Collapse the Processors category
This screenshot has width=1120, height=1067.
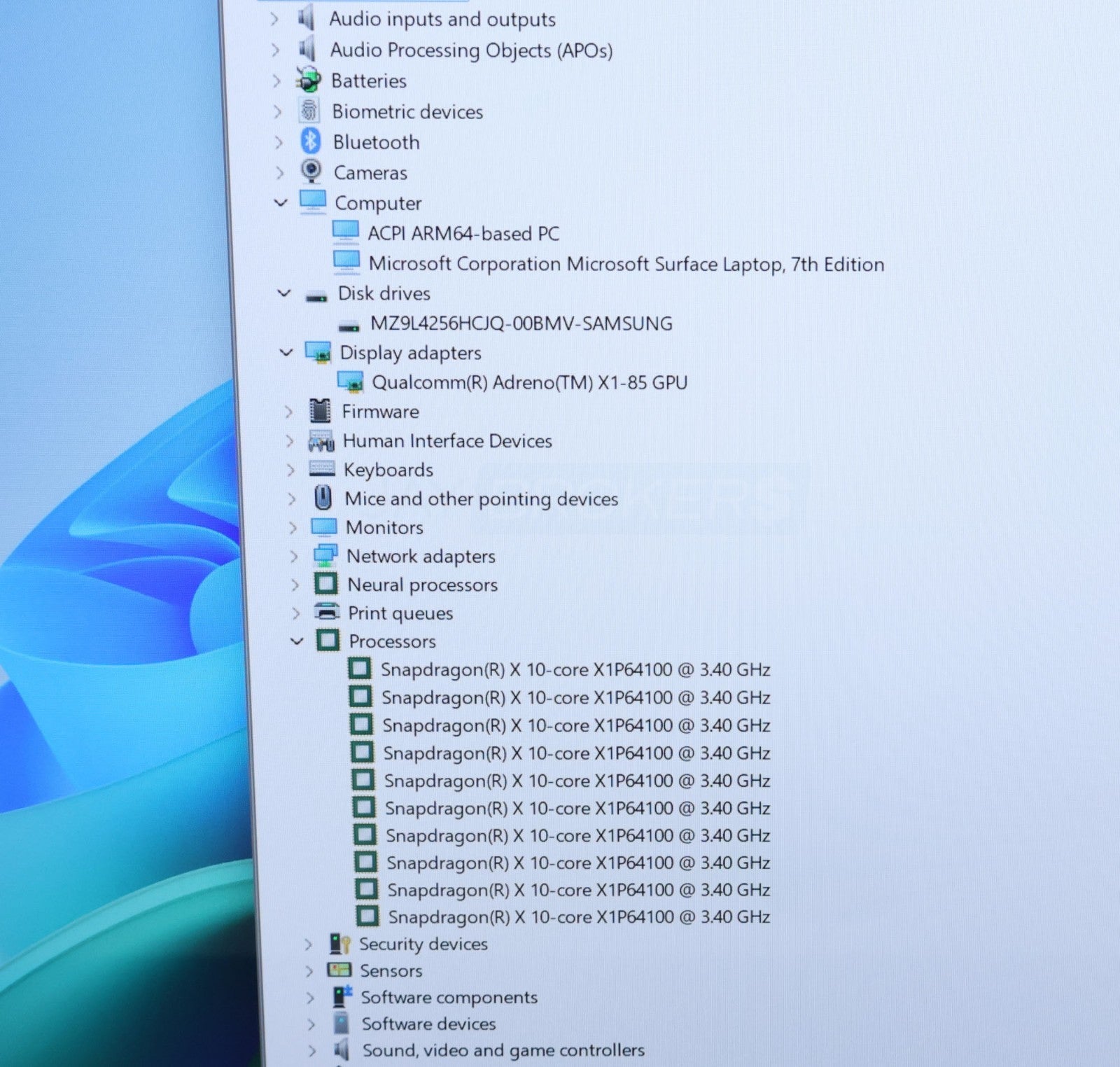tap(297, 641)
